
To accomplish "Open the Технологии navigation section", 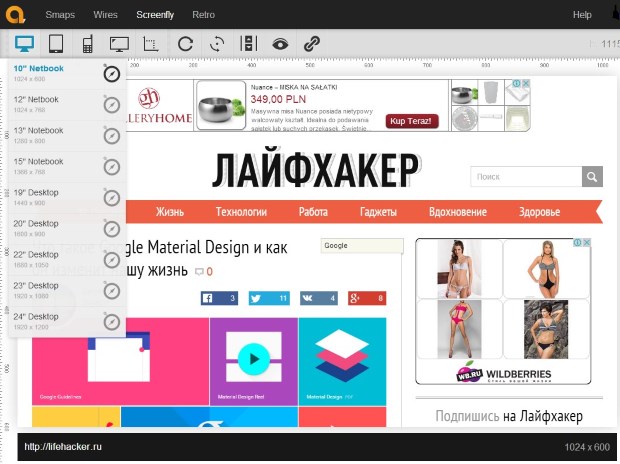I will click(x=241, y=212).
